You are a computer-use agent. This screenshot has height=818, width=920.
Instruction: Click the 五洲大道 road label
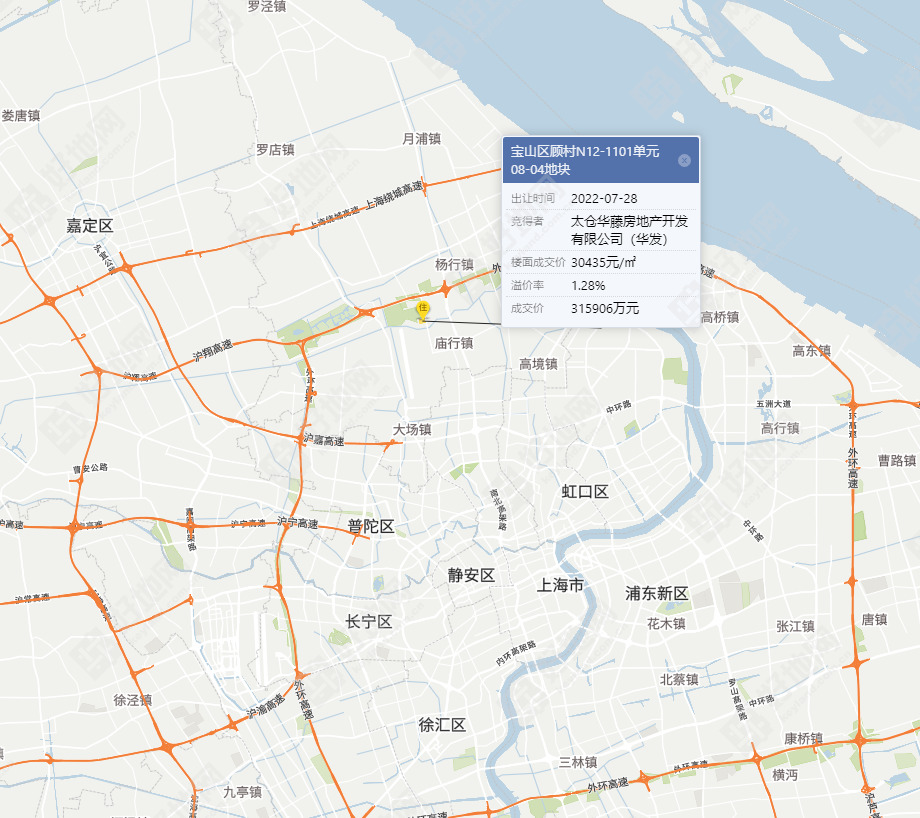pos(773,404)
